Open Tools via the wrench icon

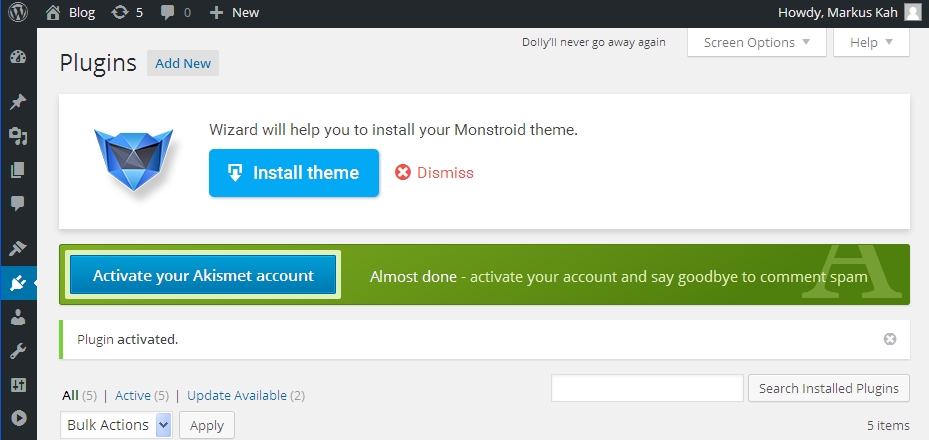[x=18, y=351]
